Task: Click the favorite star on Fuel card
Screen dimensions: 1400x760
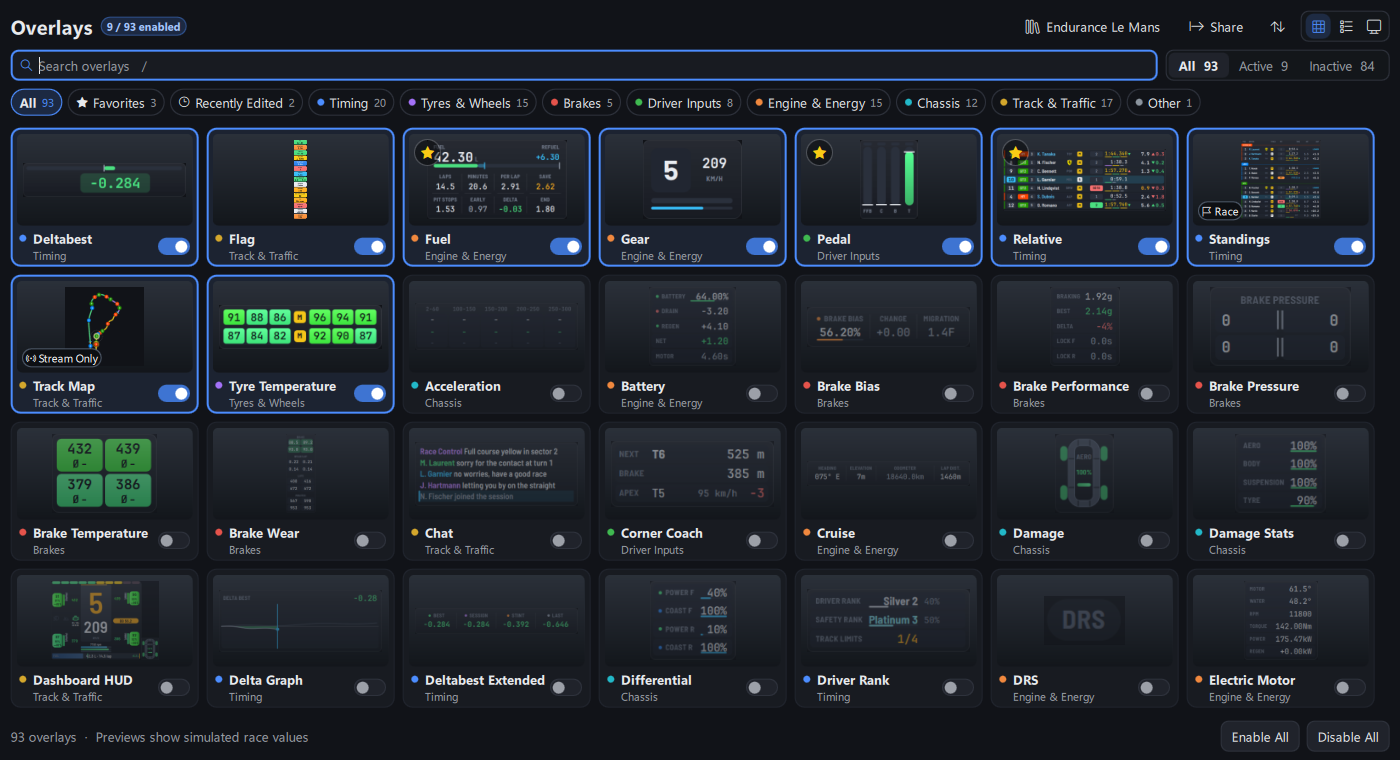Action: (x=428, y=153)
